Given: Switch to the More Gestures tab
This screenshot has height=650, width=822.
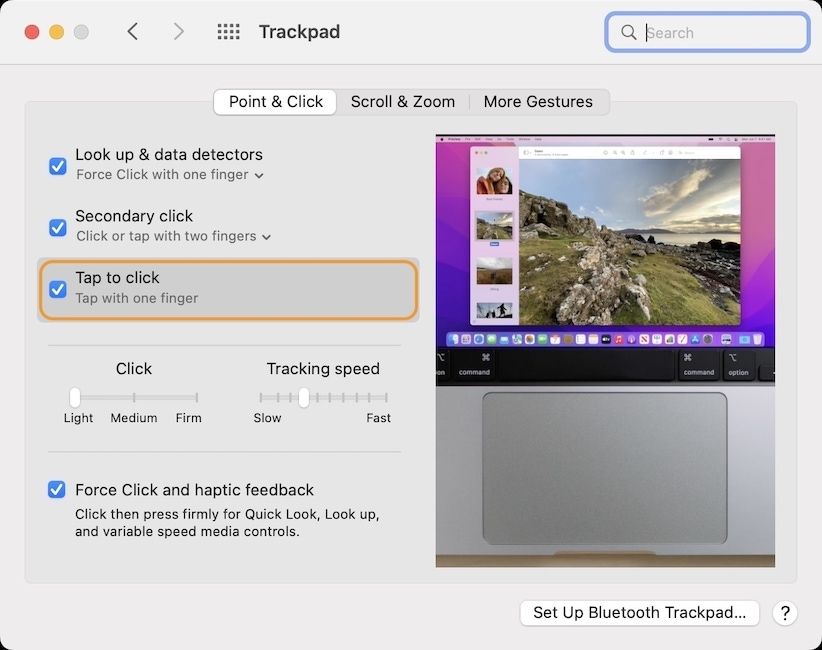Looking at the screenshot, I should pos(538,102).
